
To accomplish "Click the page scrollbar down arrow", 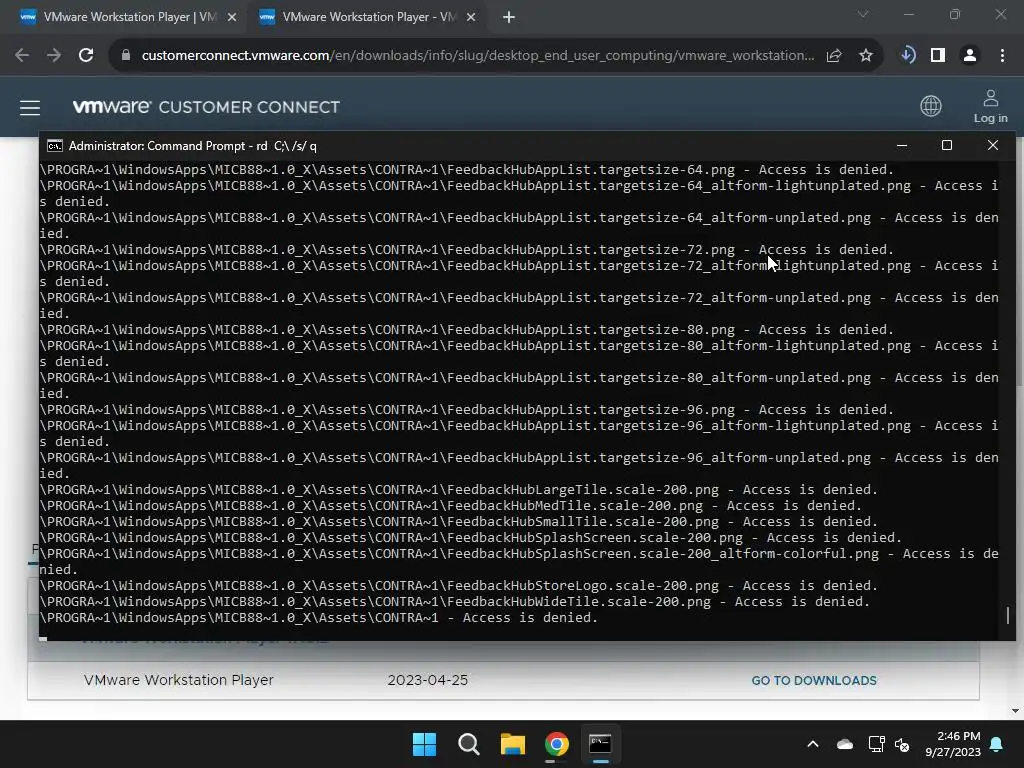I will pos(1016,711).
